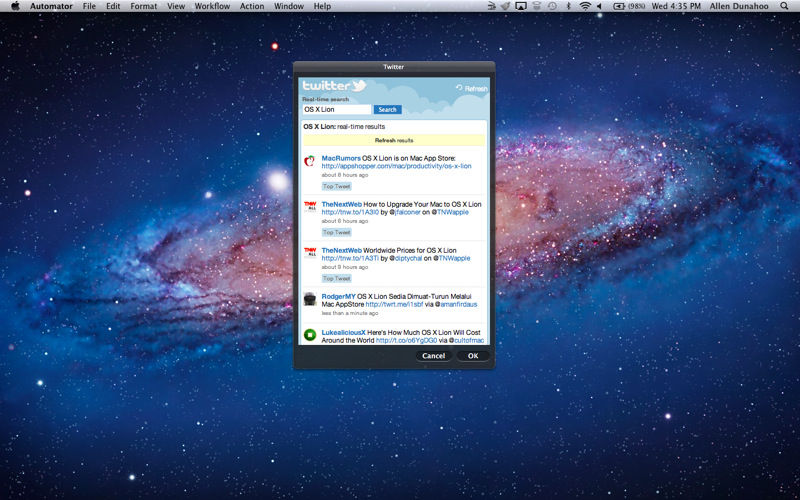Image resolution: width=800 pixels, height=500 pixels.
Task: Click the Refresh link with the circular arrow
Action: (x=472, y=88)
